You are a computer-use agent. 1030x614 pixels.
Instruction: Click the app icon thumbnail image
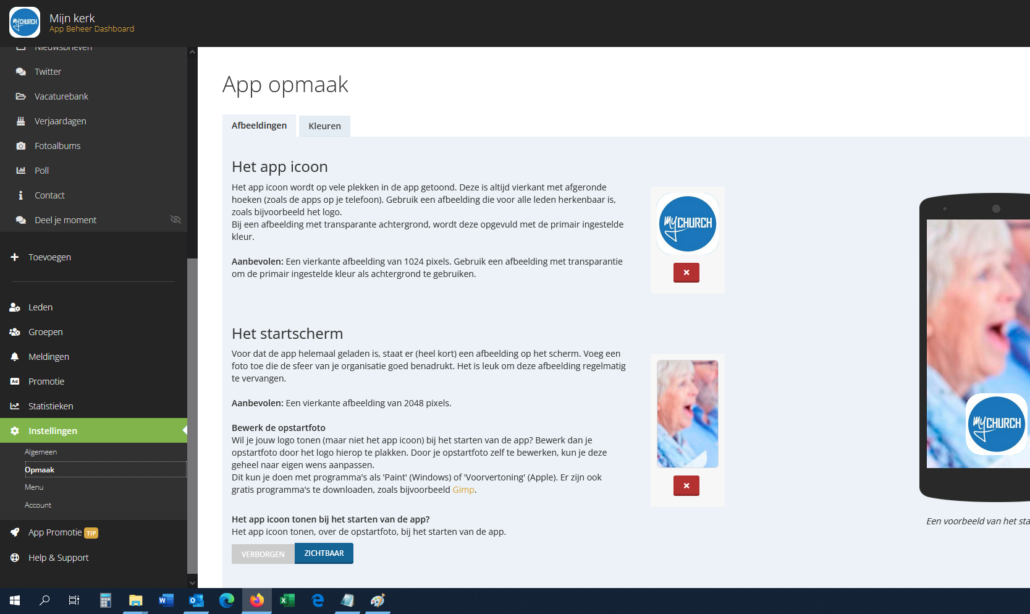(x=687, y=224)
